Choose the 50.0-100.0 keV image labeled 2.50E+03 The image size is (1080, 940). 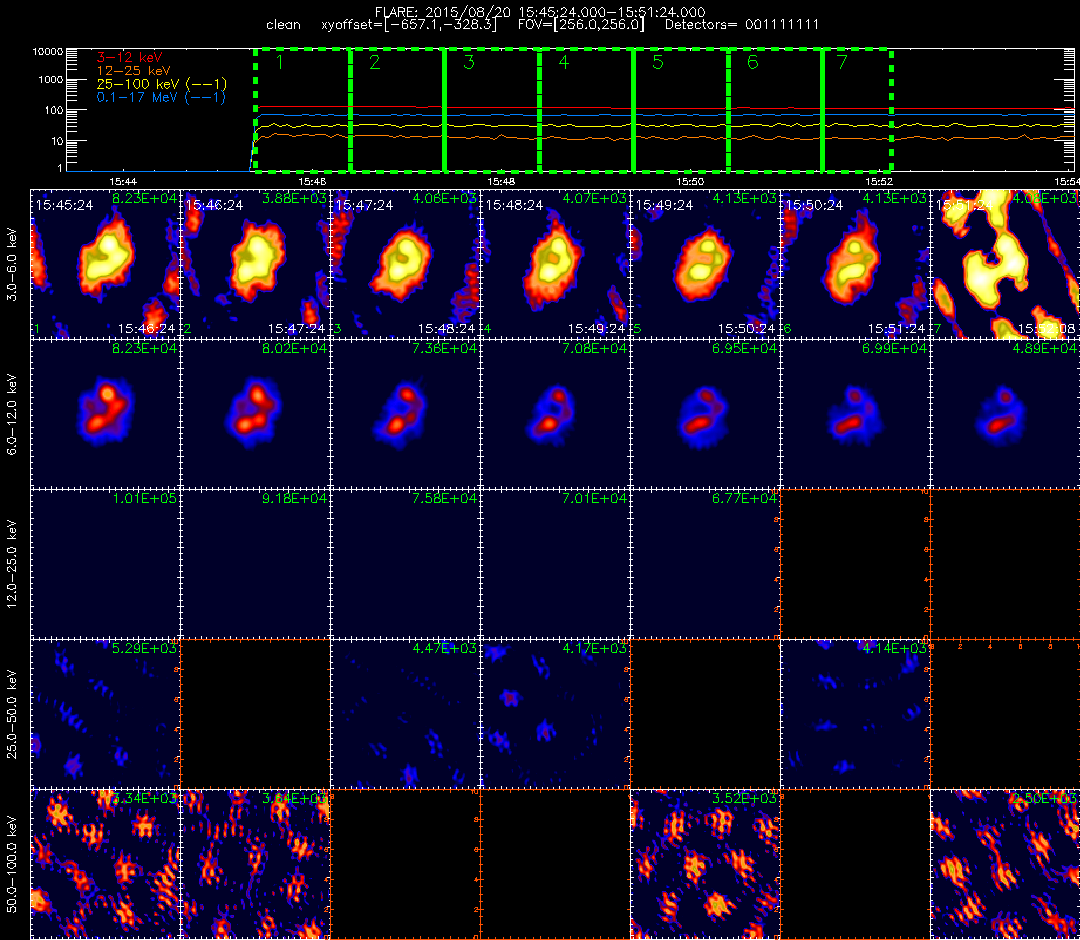pyautogui.click(x=1006, y=864)
